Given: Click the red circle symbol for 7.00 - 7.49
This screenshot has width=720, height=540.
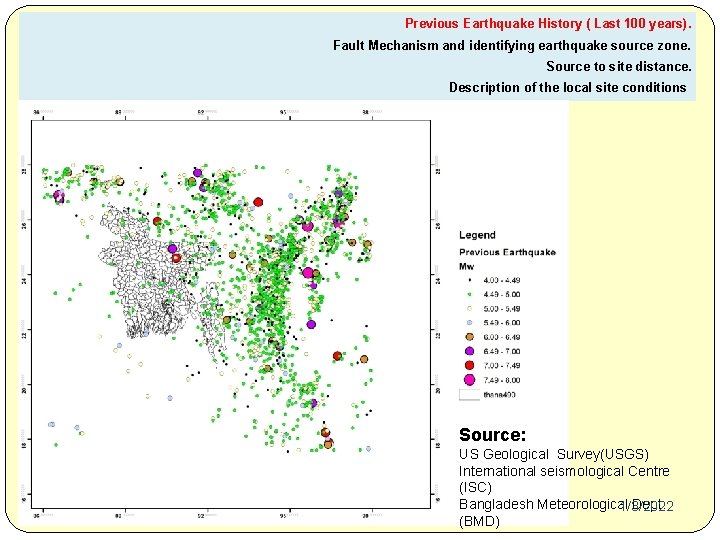Looking at the screenshot, I should pos(469,366).
